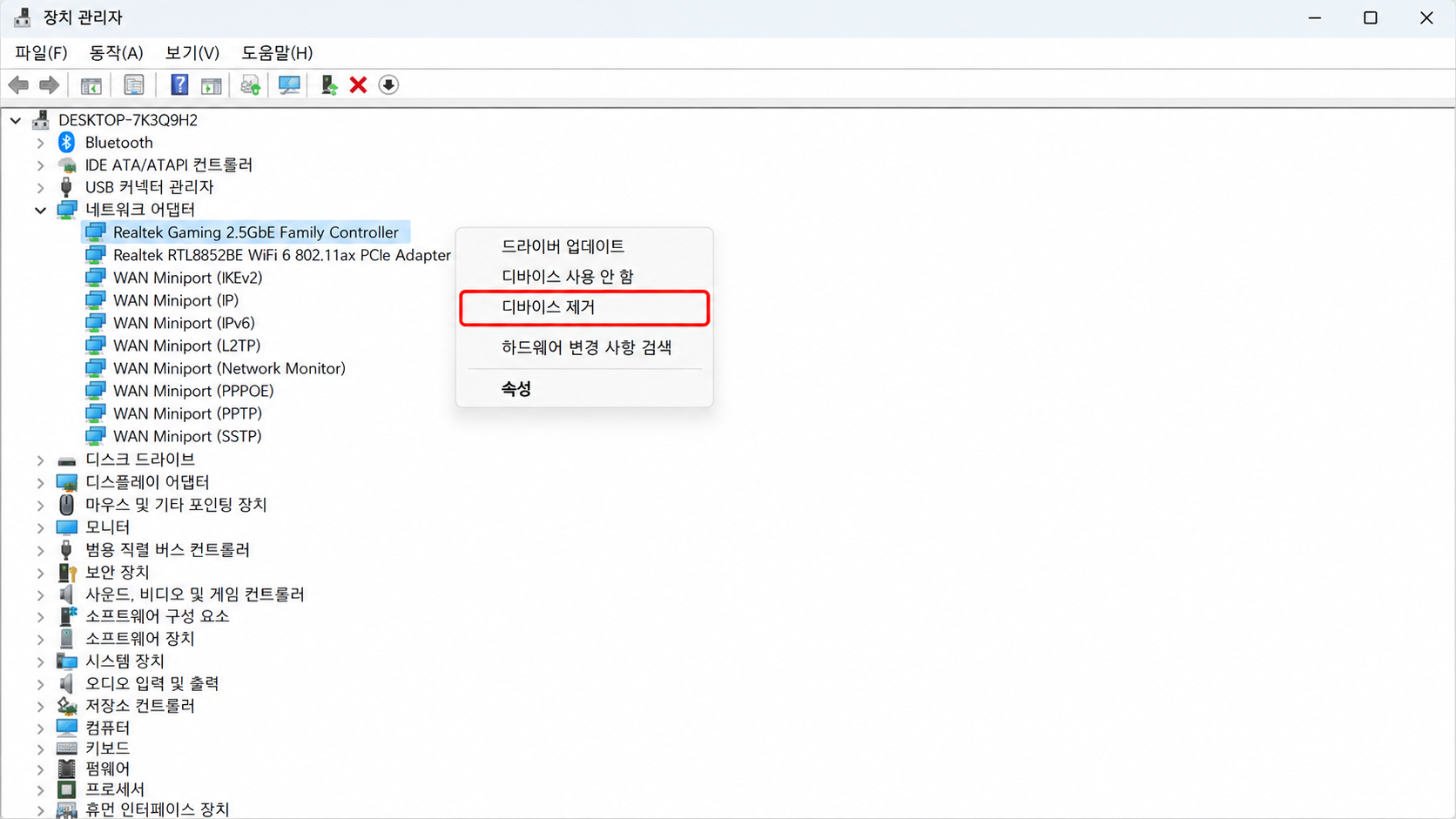Expand the 시스템 장치 category

point(40,661)
